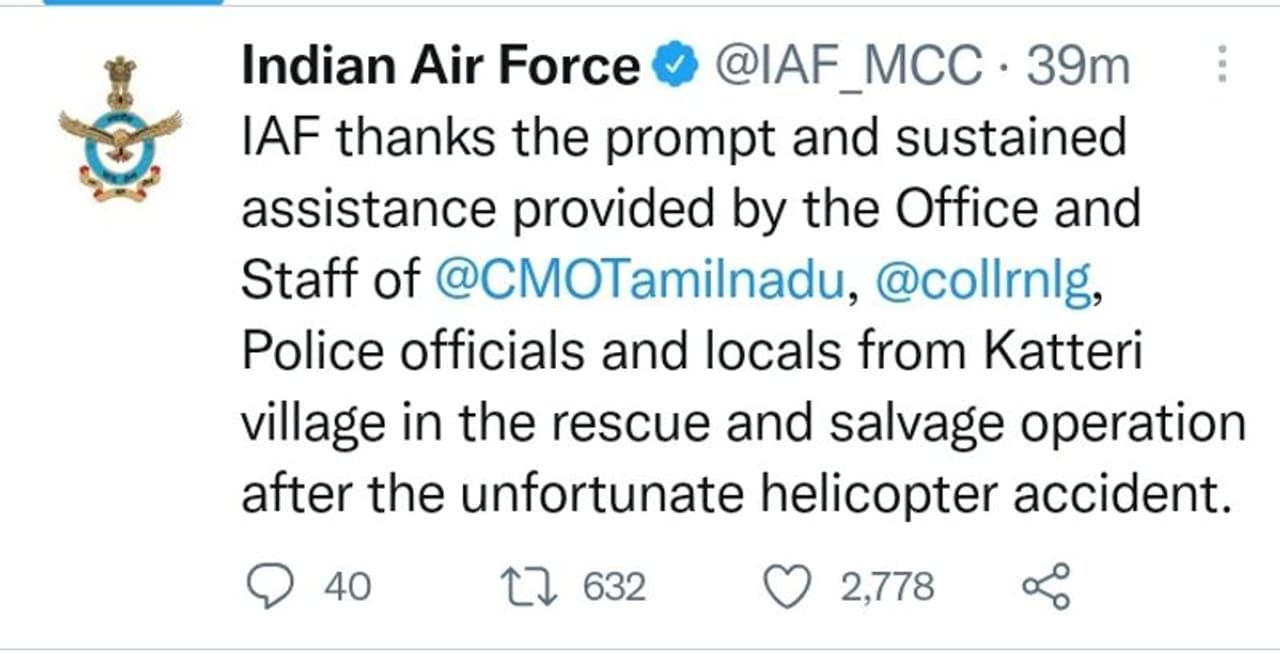Open the three-dot more options menu
This screenshot has width=1280, height=654.
pos(1221,67)
